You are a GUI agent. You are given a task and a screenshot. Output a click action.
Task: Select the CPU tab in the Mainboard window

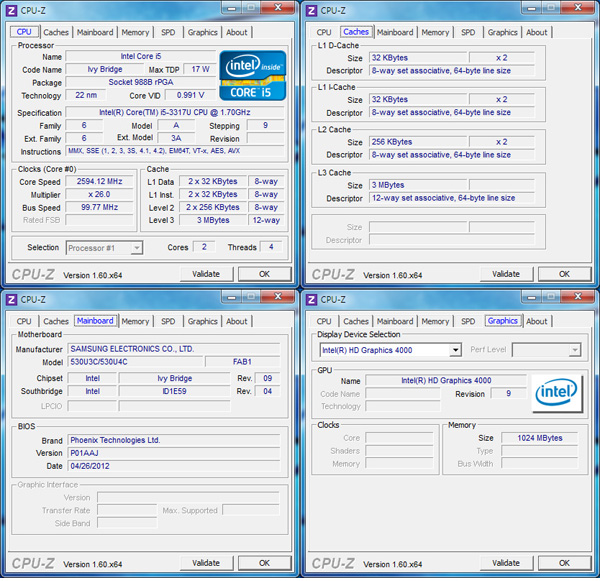(x=24, y=321)
